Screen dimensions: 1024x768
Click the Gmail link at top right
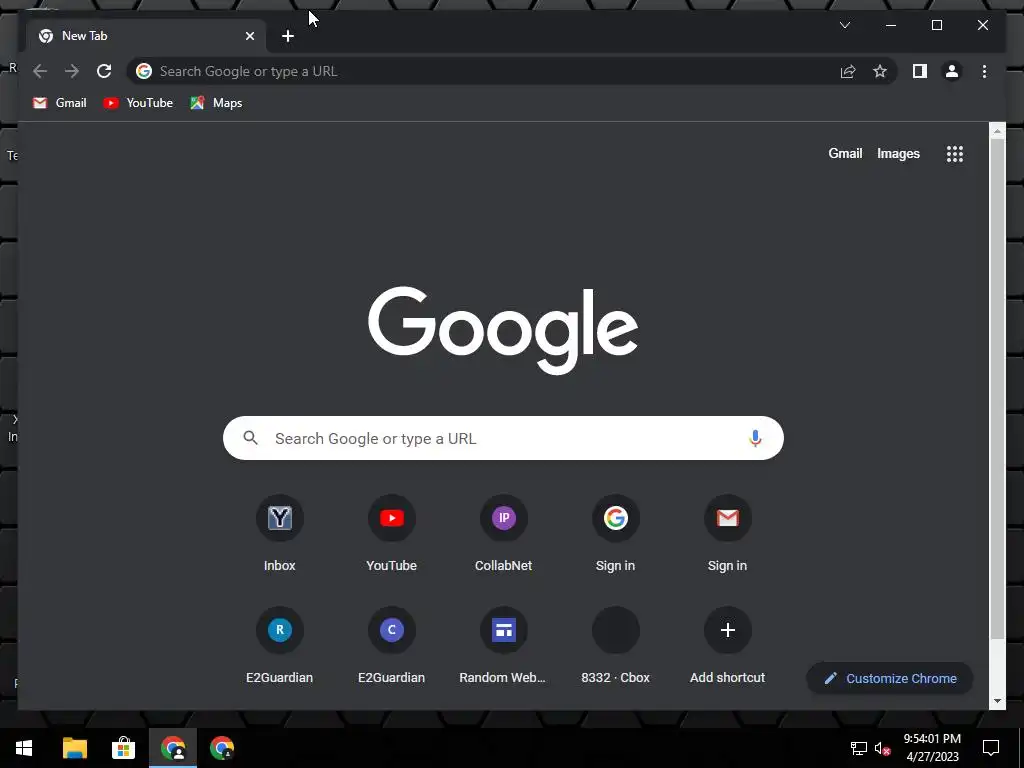[845, 153]
